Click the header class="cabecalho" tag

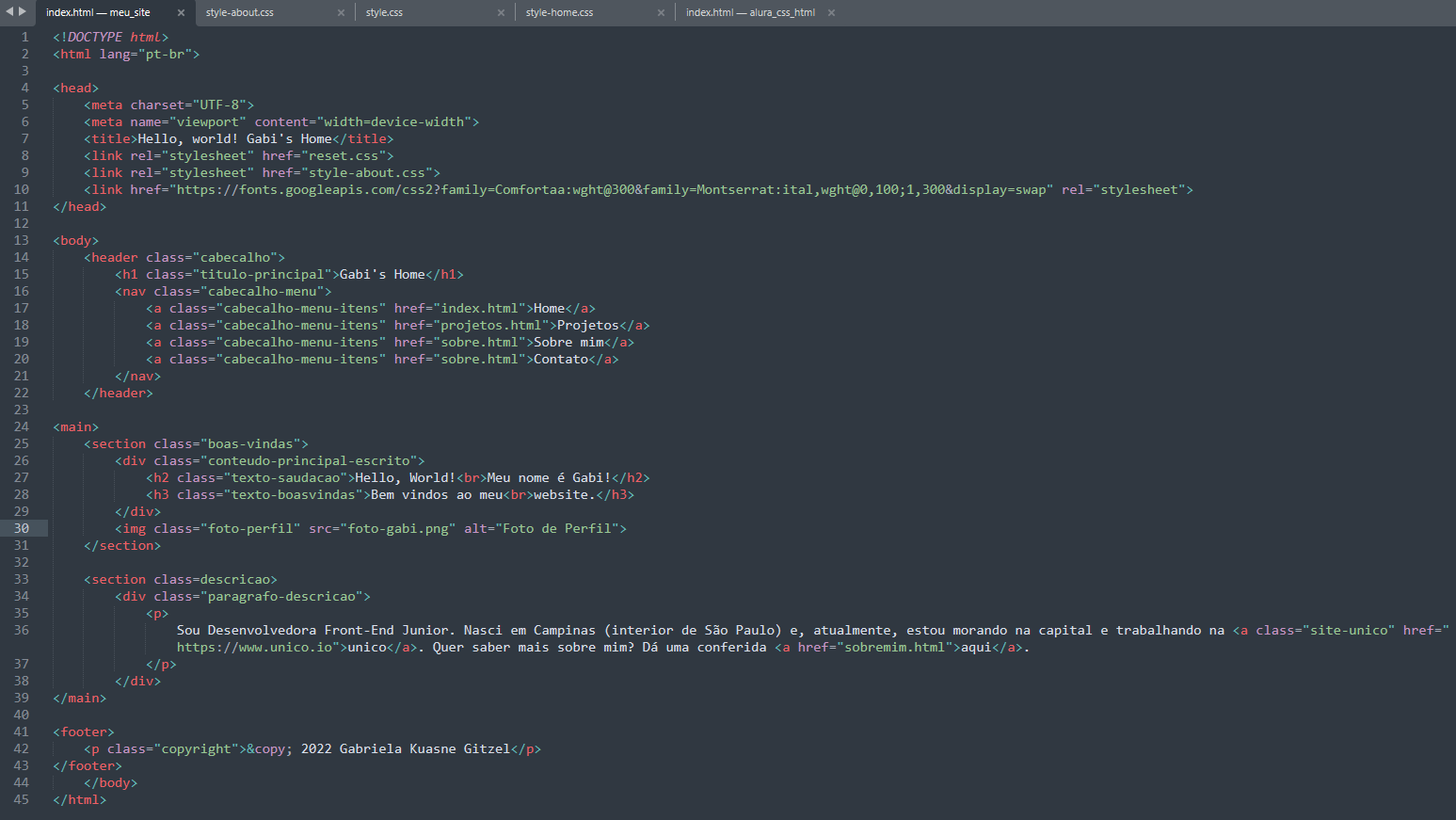pyautogui.click(x=184, y=257)
